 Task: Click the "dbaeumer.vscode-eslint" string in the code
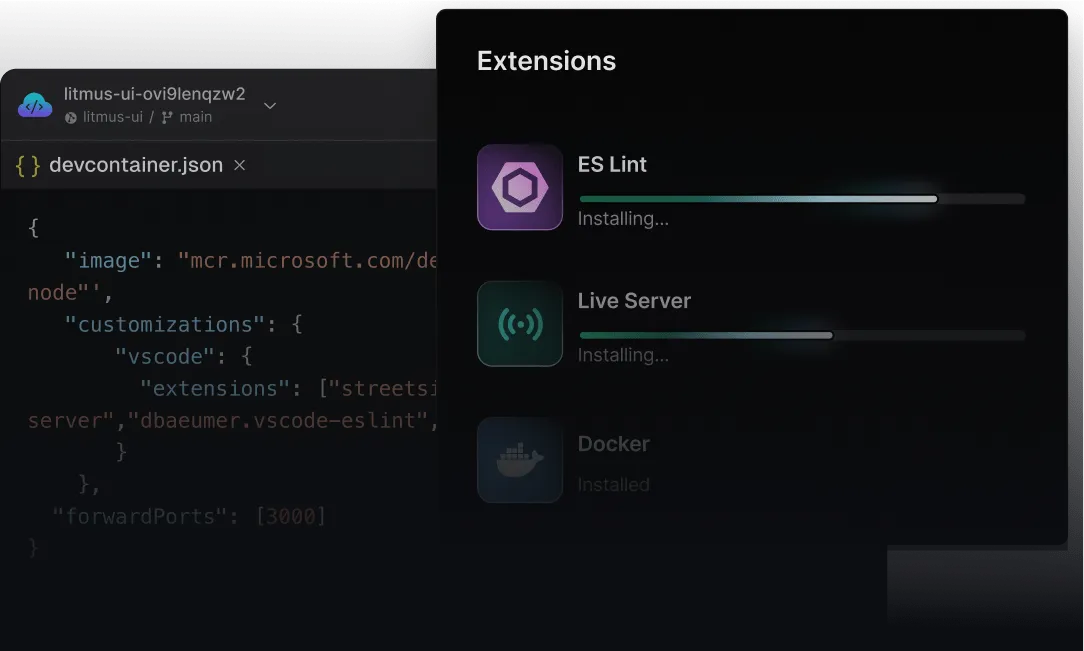(x=278, y=420)
